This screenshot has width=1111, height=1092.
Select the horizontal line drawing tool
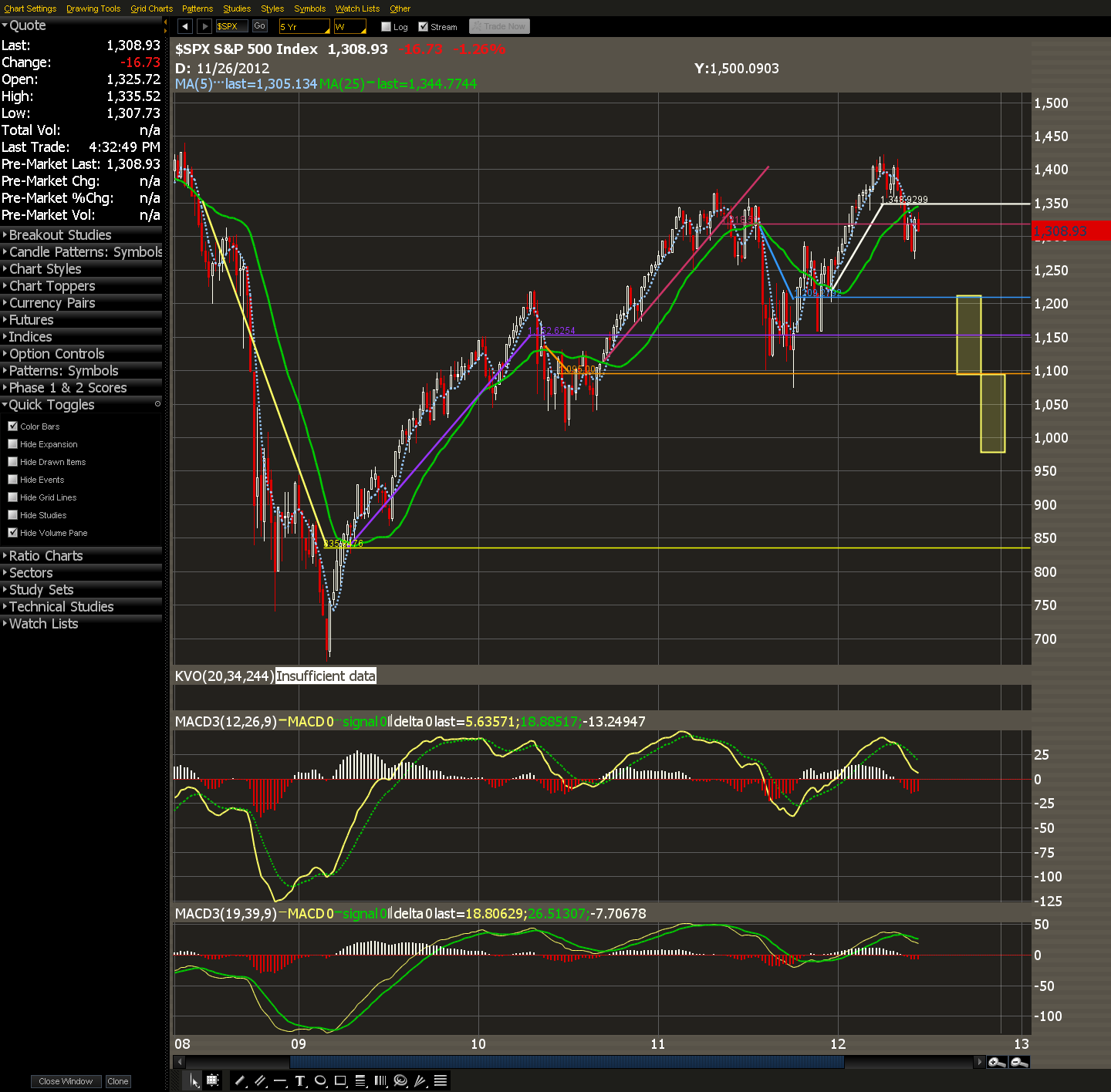pyautogui.click(x=281, y=1081)
